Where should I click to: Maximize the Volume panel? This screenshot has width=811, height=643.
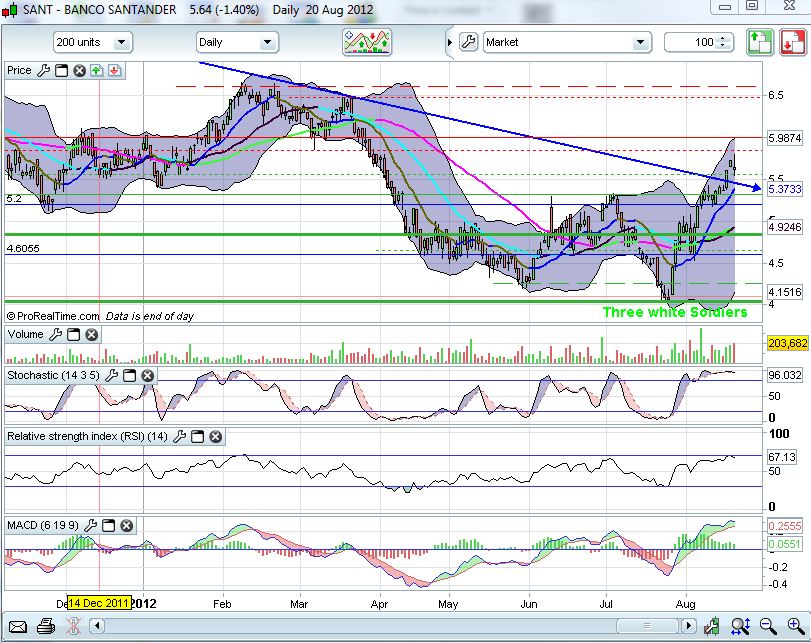[x=74, y=335]
